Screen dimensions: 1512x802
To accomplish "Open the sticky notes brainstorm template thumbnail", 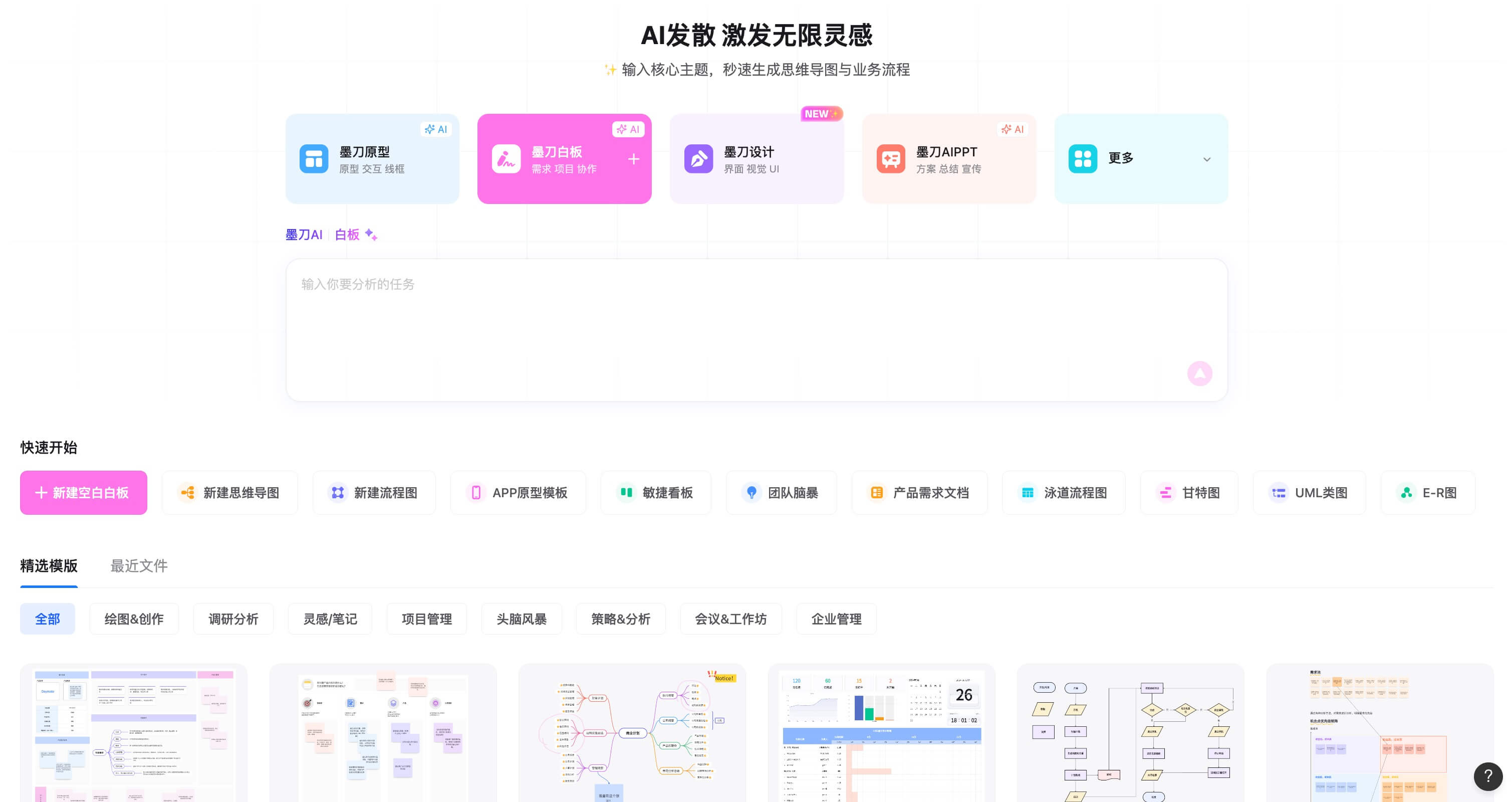I will (383, 733).
